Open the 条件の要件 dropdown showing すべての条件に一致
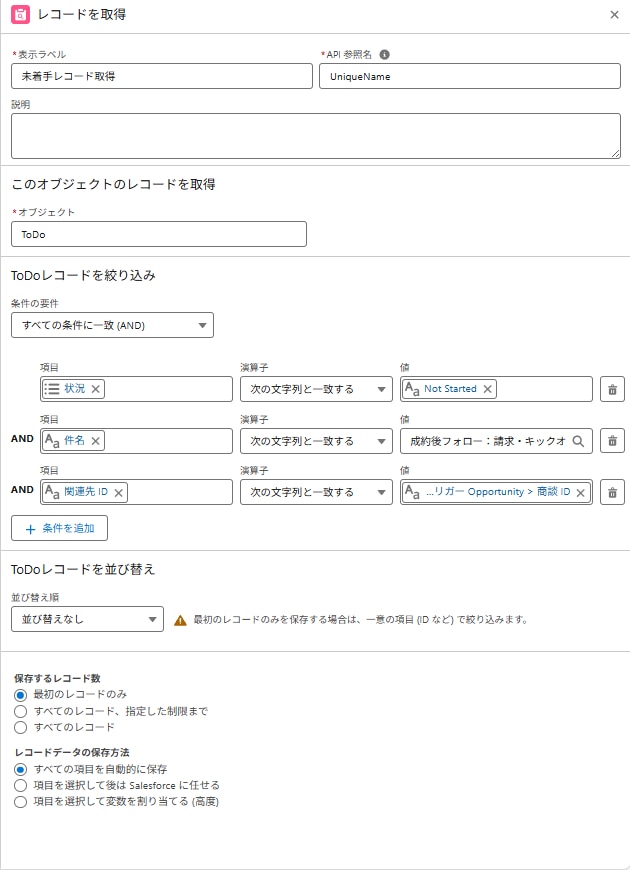 (x=110, y=325)
